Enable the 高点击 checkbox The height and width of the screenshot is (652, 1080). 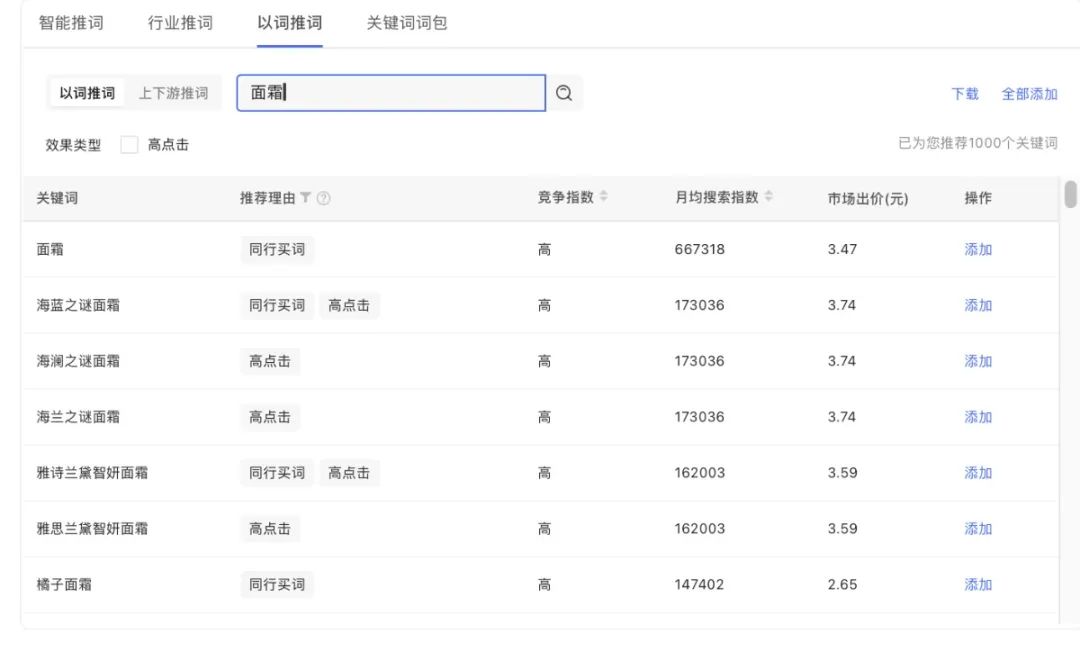pyautogui.click(x=129, y=145)
